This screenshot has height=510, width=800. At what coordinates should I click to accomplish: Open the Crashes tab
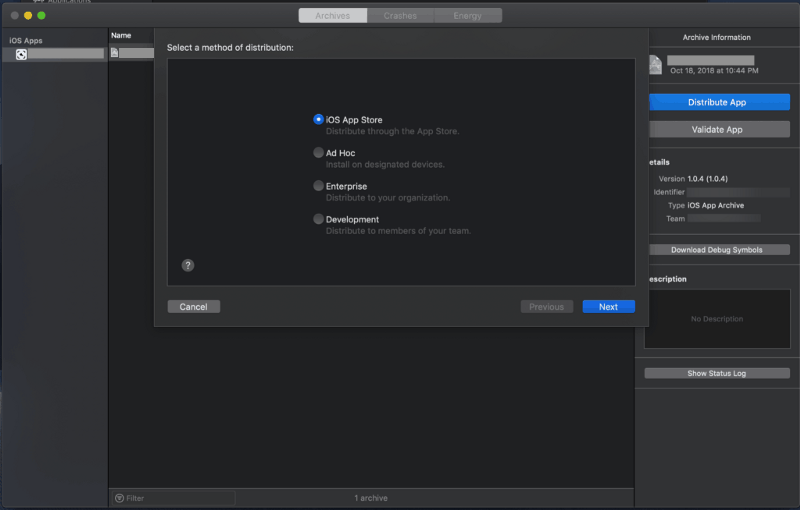coord(401,16)
